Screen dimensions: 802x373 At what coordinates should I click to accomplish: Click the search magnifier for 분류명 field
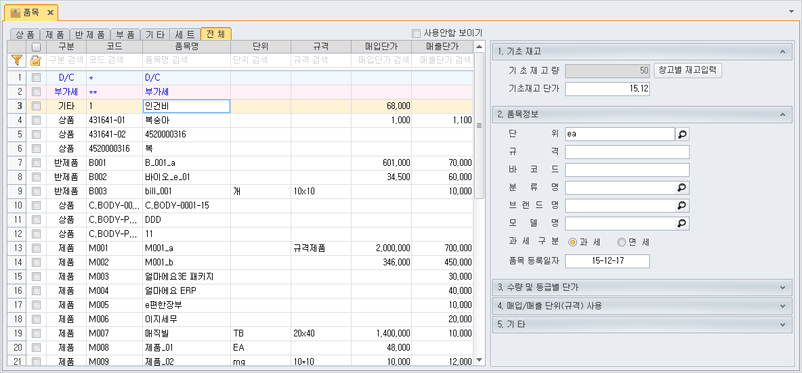[682, 188]
